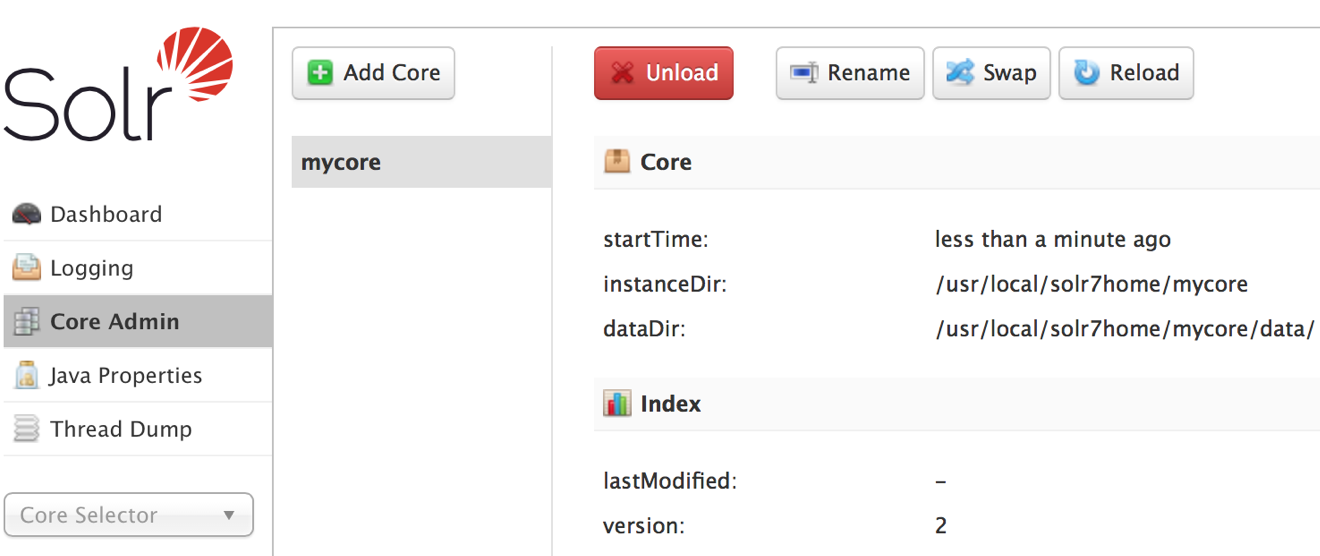Screen dimensions: 1320x556
Task: View the Thread Dump page
Action: pyautogui.click(x=138, y=429)
